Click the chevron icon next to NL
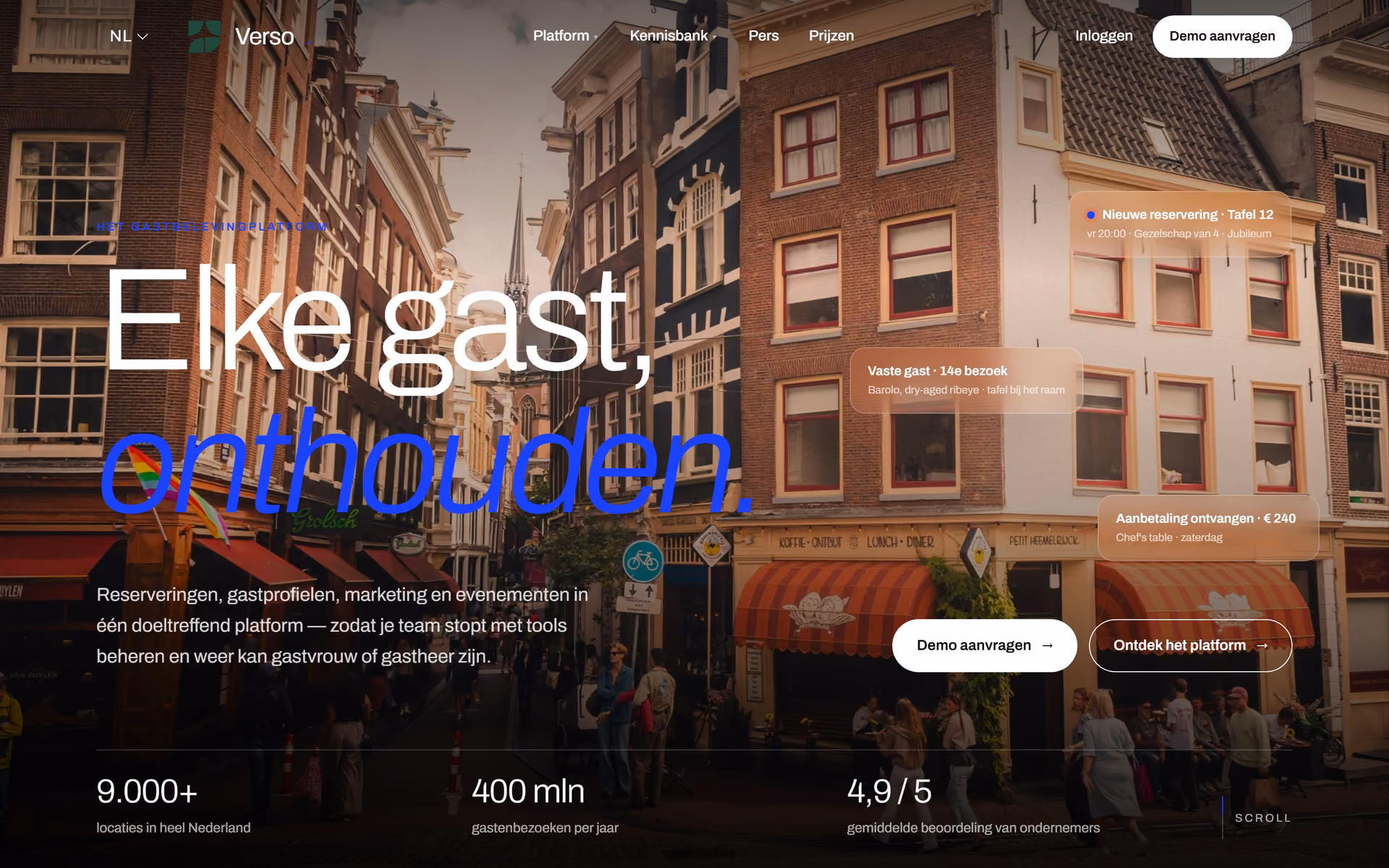The height and width of the screenshot is (868, 1389). coord(143,36)
